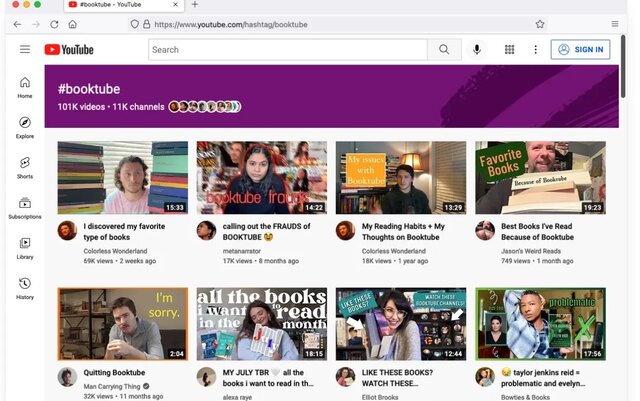Click avatar beside 'LIKE THESE BOOKS?'

pos(346,377)
